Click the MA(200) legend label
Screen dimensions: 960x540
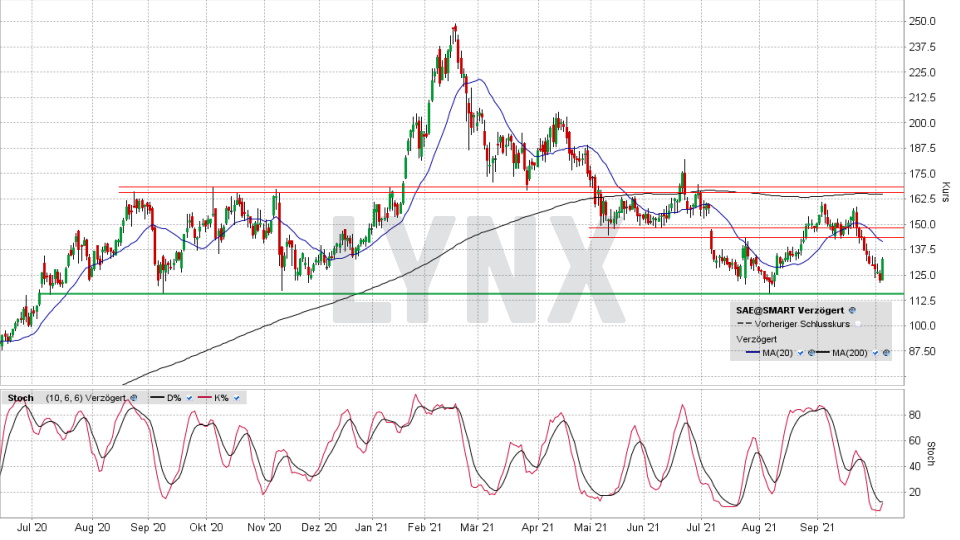point(850,353)
